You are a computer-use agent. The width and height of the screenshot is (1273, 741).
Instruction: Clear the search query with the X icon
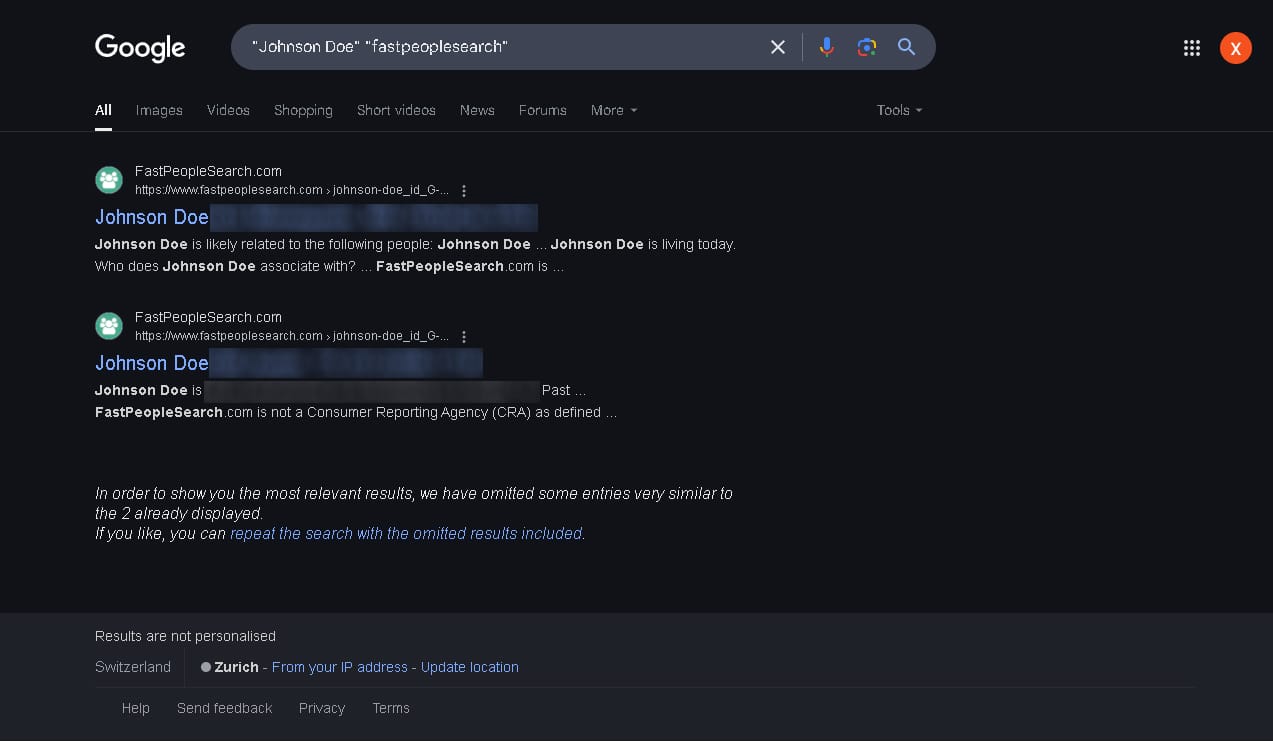pos(777,47)
